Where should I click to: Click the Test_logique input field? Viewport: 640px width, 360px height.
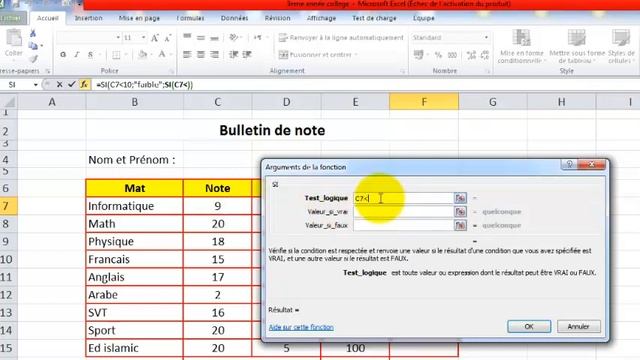tap(403, 198)
